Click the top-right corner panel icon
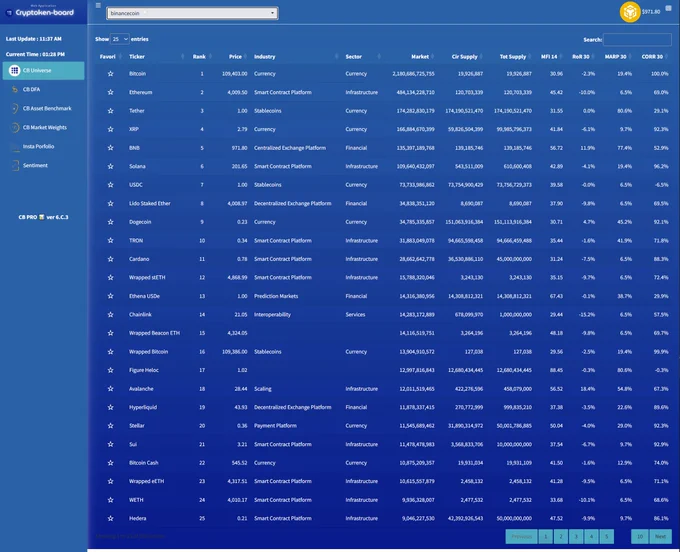Image resolution: width=680 pixels, height=552 pixels. coord(668,8)
